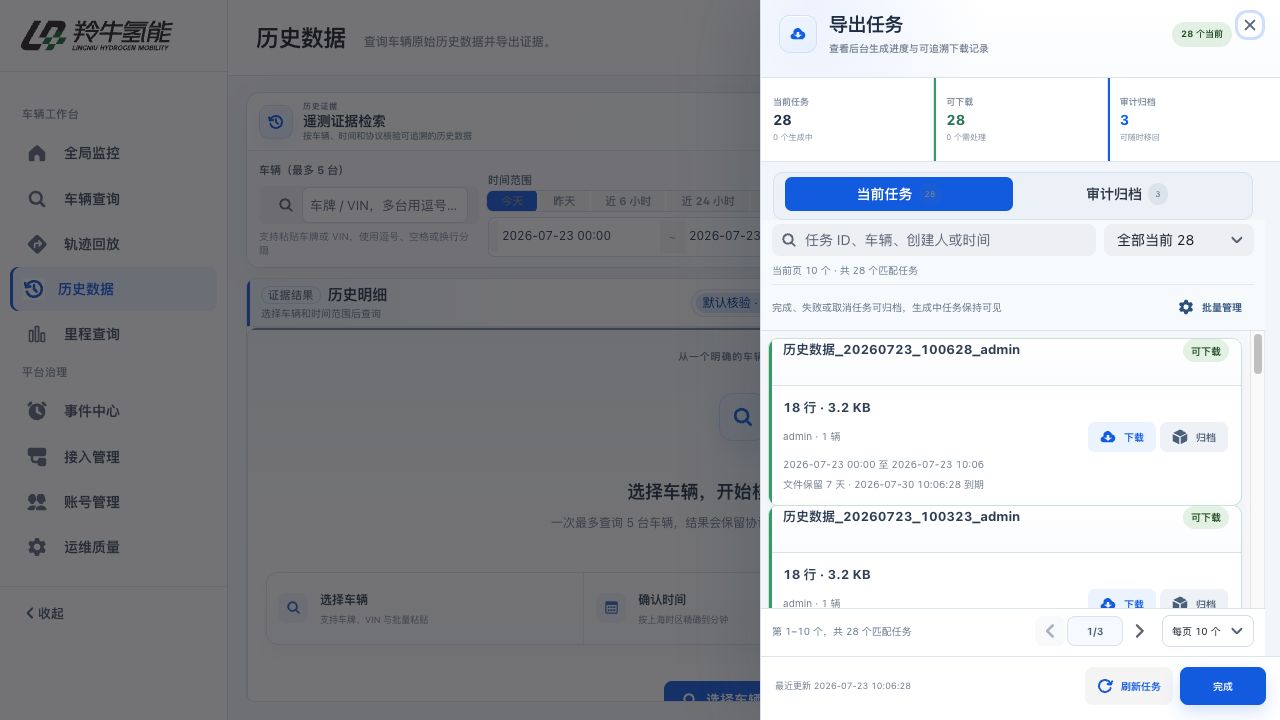
Task: Click the 遥测证据检索 history icon
Action: (x=276, y=122)
